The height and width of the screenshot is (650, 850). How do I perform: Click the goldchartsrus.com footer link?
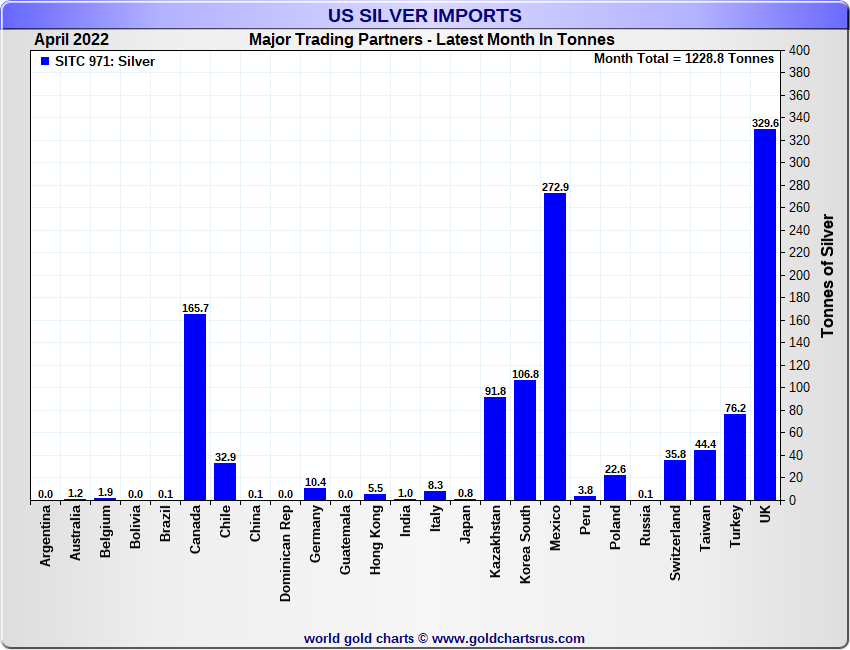tap(444, 638)
